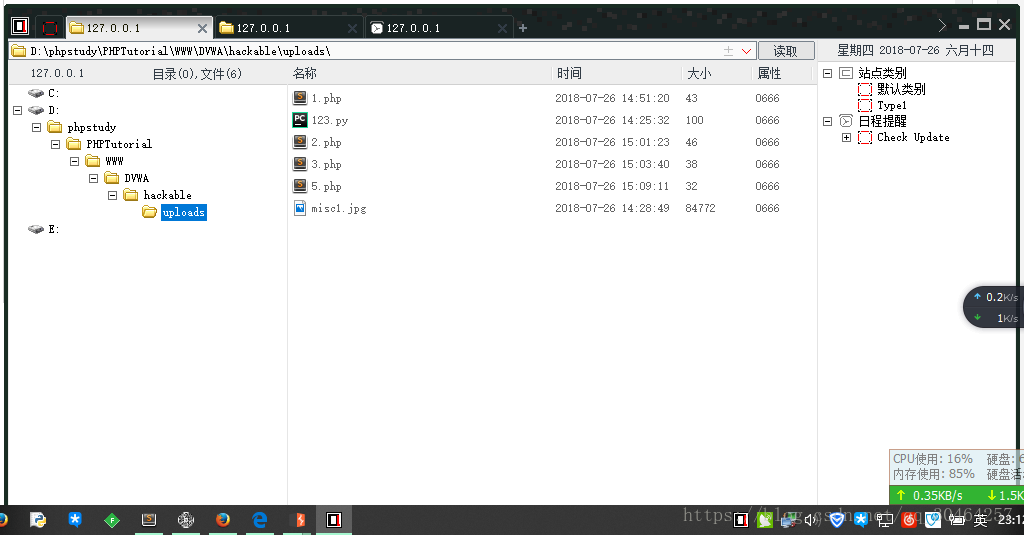Click the uploads folder icon in tree
Image resolution: width=1024 pixels, height=535 pixels.
(150, 212)
